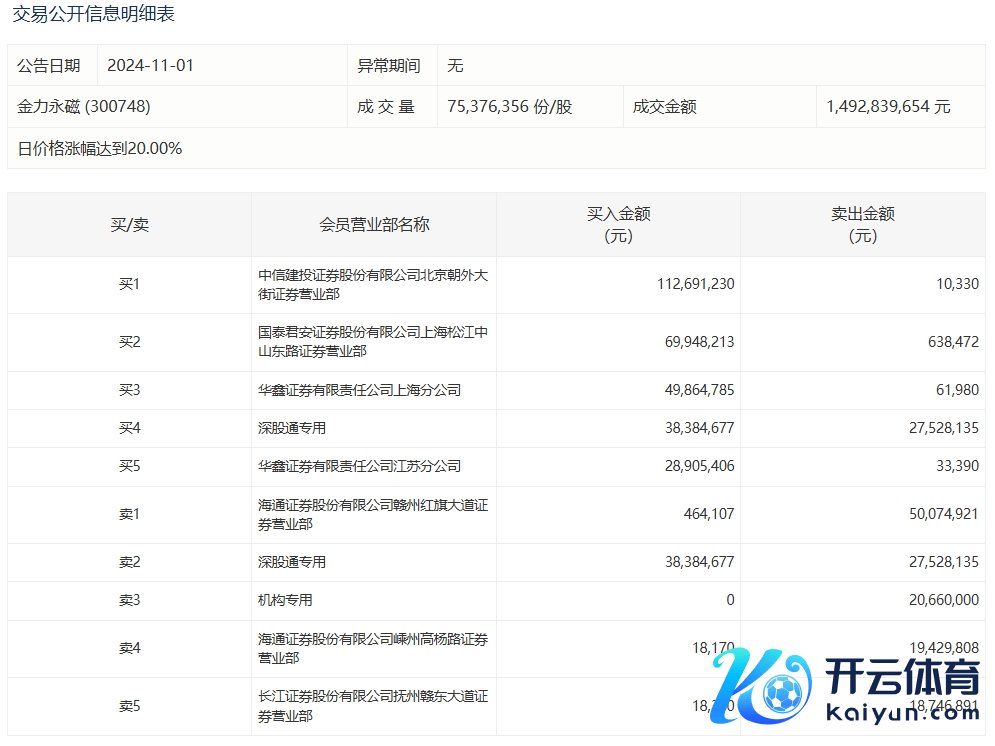Select the 成交量 value 75,376,356 份/股

[510, 106]
